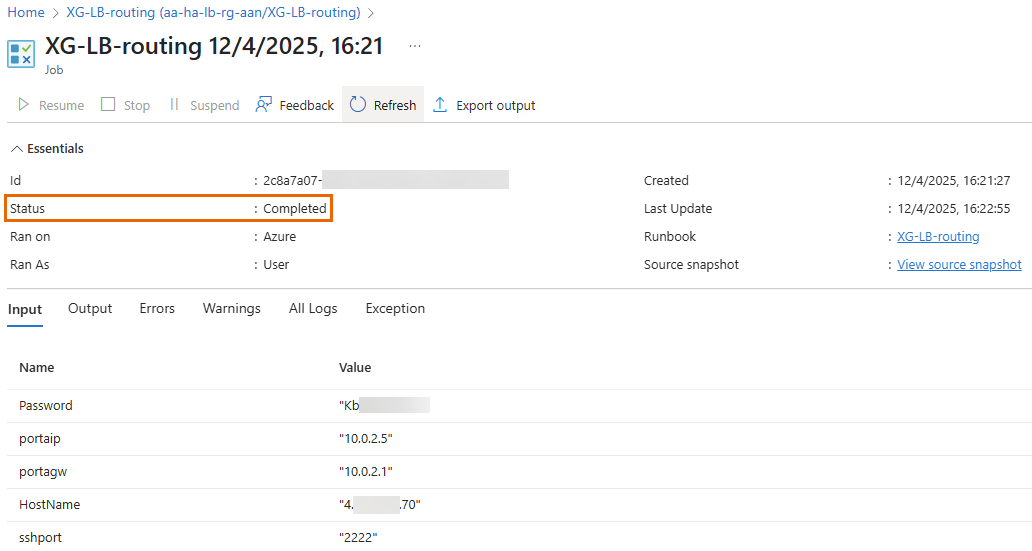The image size is (1032, 551).
Task: Click the Refresh circular arrow icon
Action: (x=358, y=105)
